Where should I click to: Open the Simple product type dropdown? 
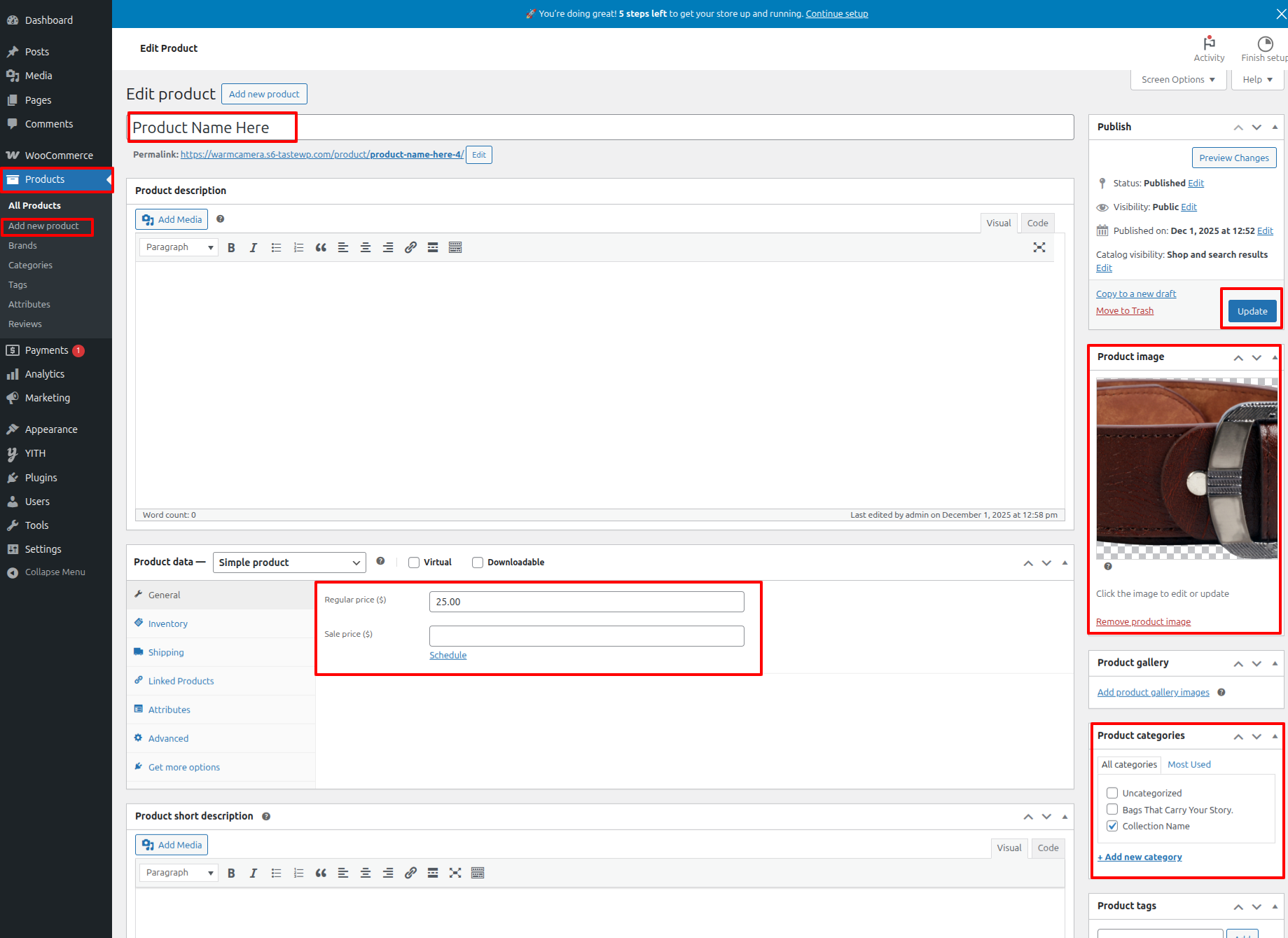(x=289, y=563)
